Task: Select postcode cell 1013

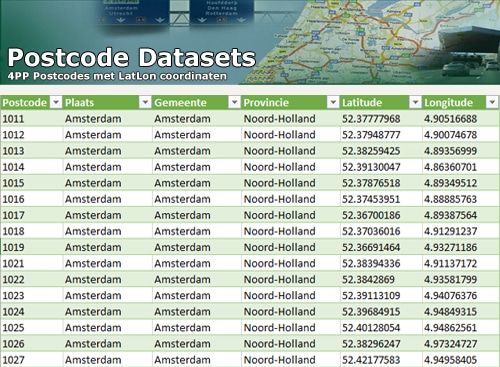Action: tap(32, 151)
